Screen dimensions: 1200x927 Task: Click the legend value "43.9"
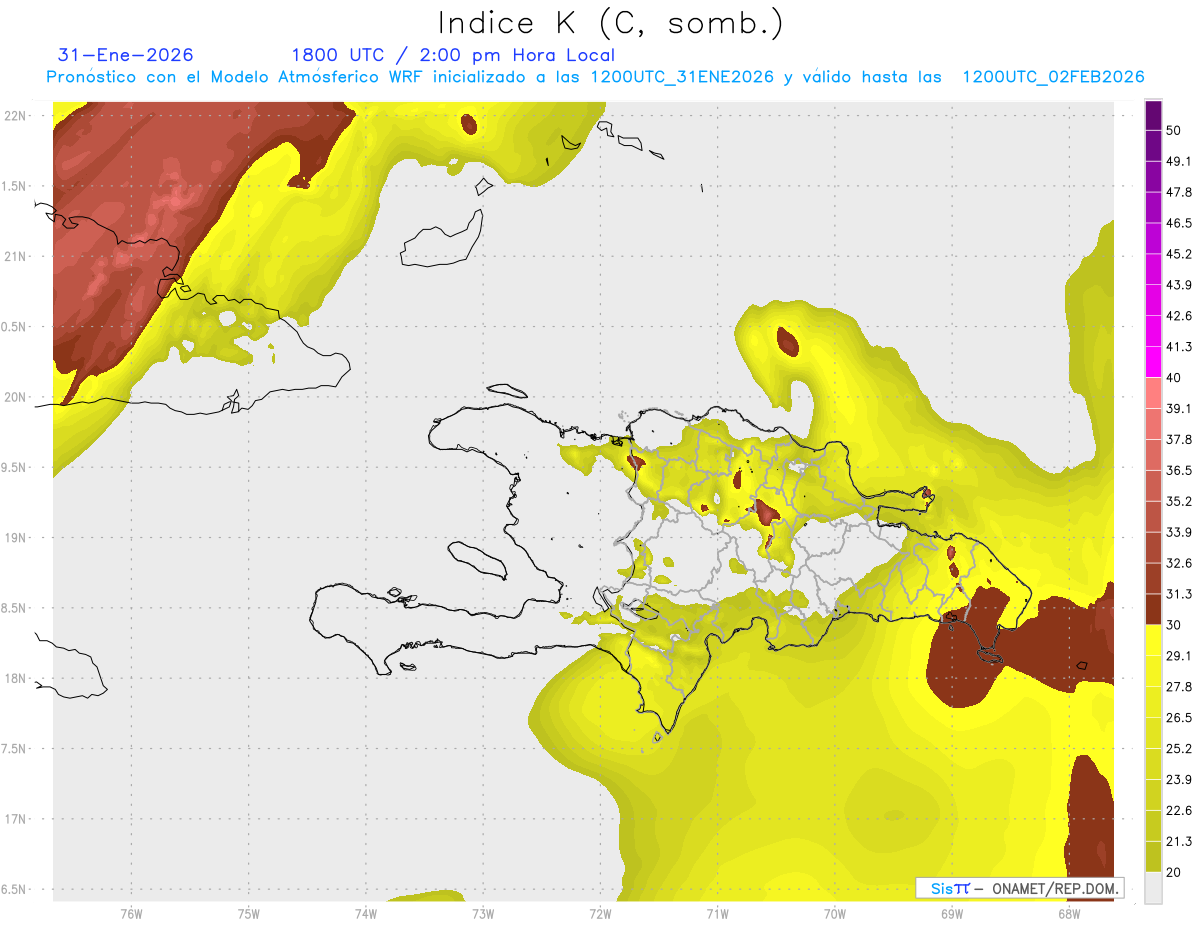tap(1179, 284)
